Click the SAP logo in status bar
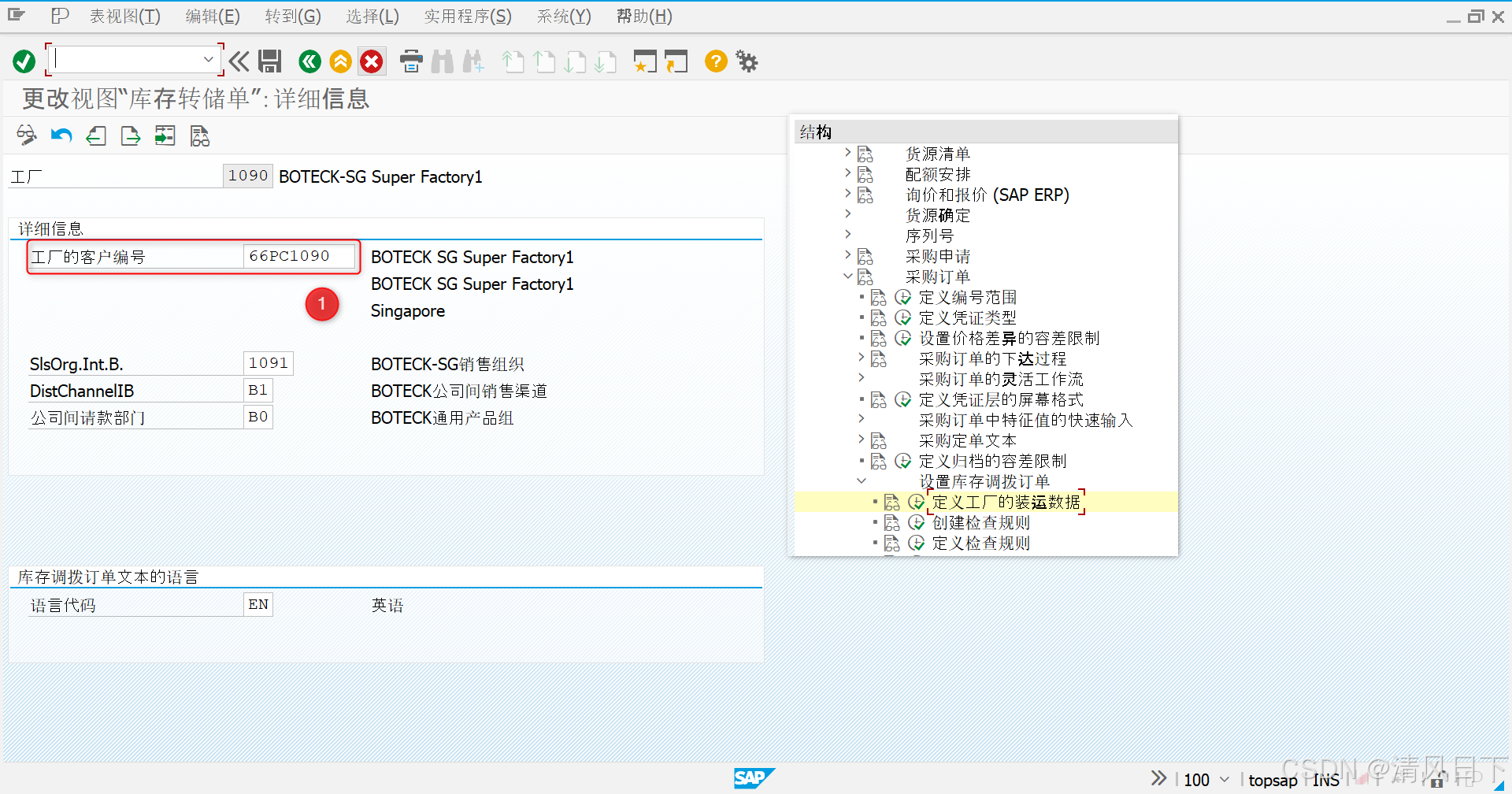This screenshot has width=1512, height=794. click(754, 778)
